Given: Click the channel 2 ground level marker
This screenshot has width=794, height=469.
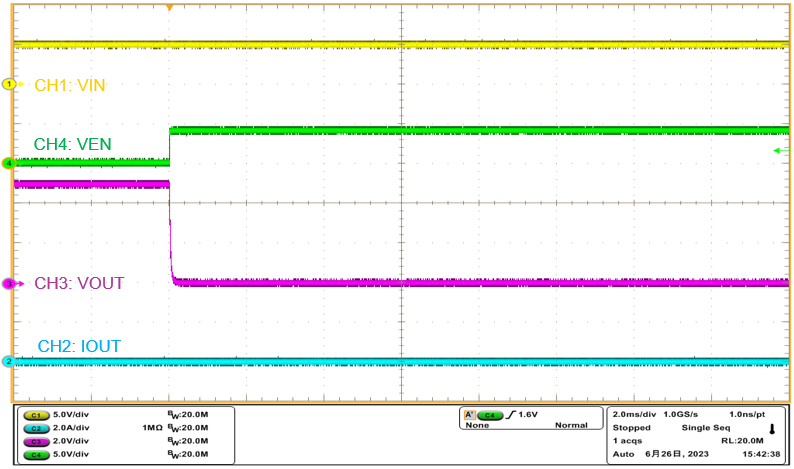Looking at the screenshot, I should [x=9, y=362].
